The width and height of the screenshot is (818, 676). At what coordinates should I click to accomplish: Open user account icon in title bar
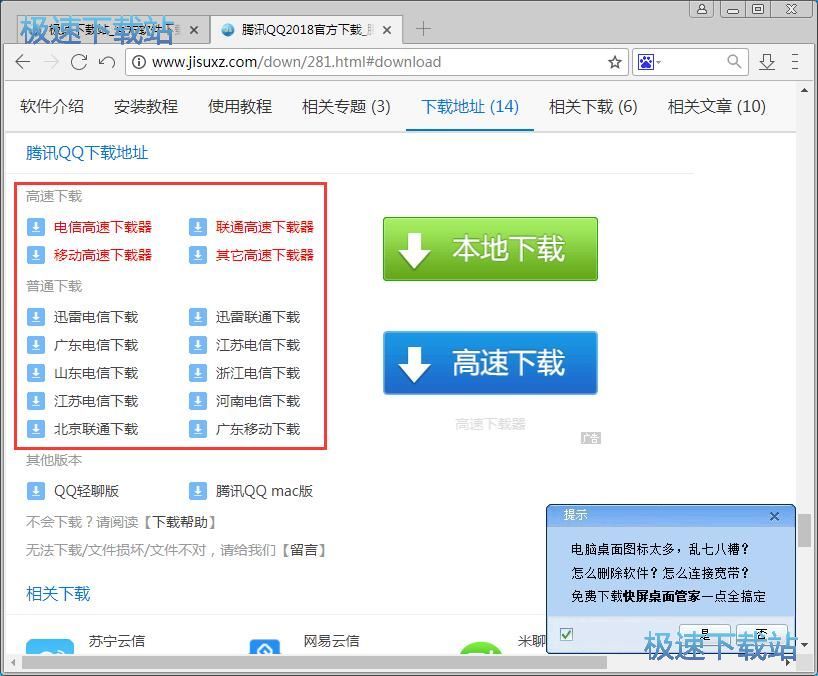point(702,9)
